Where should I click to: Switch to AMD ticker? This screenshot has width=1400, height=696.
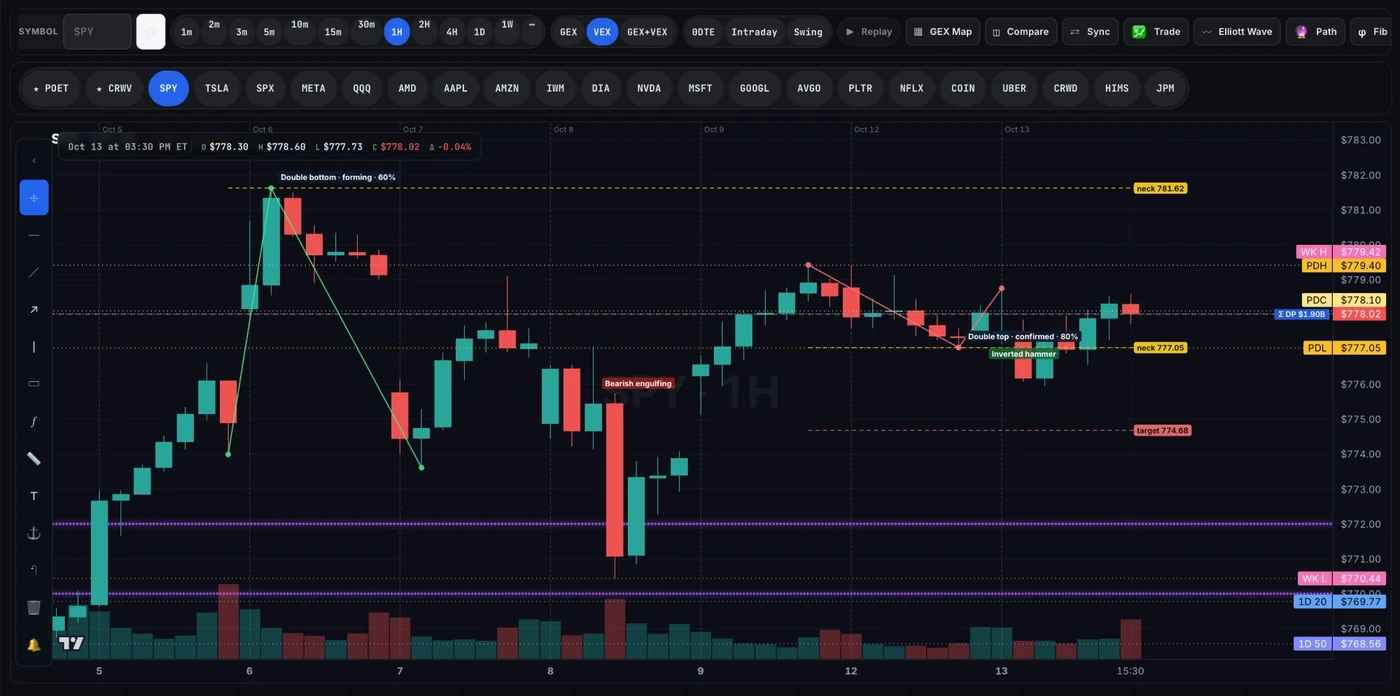(x=407, y=88)
